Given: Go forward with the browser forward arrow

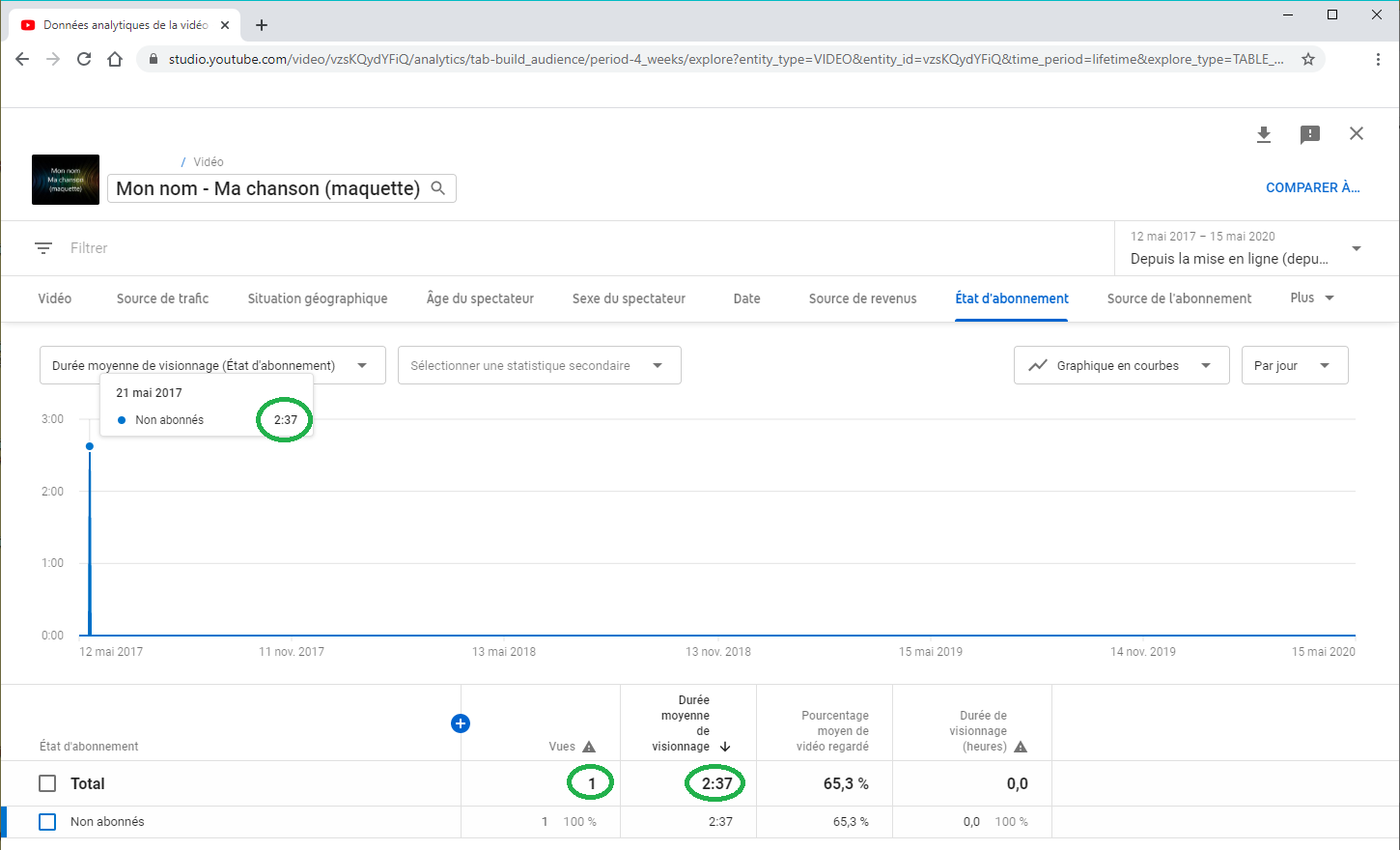Looking at the screenshot, I should pyautogui.click(x=53, y=59).
